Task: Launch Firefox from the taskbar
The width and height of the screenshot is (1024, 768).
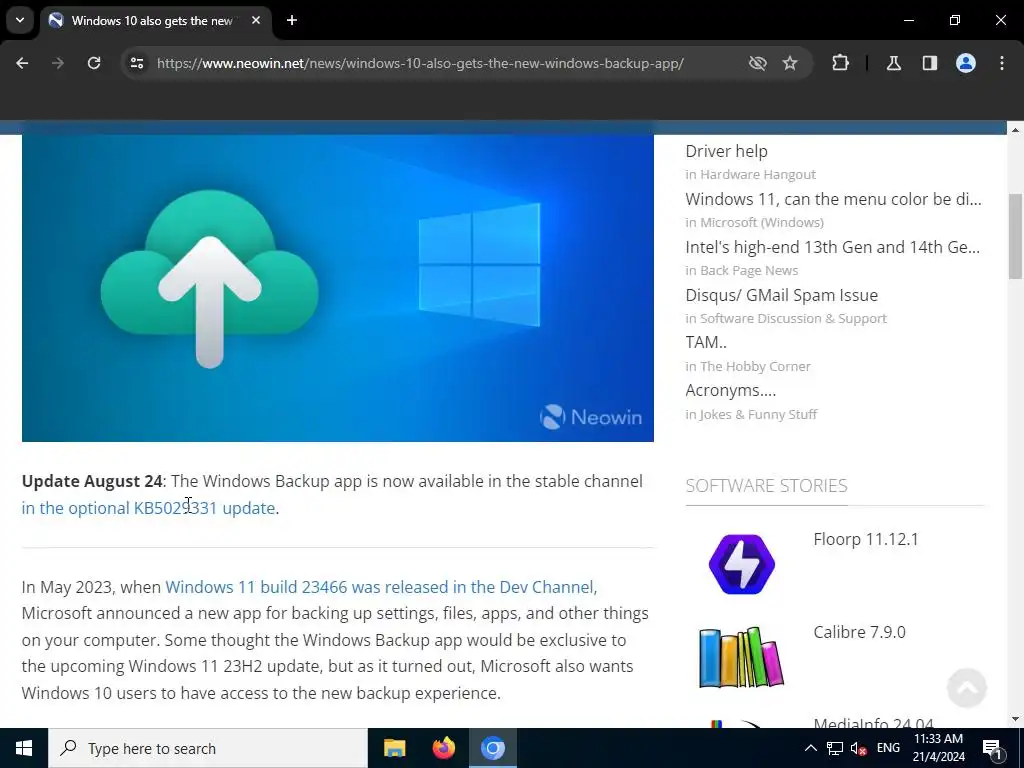Action: click(444, 748)
